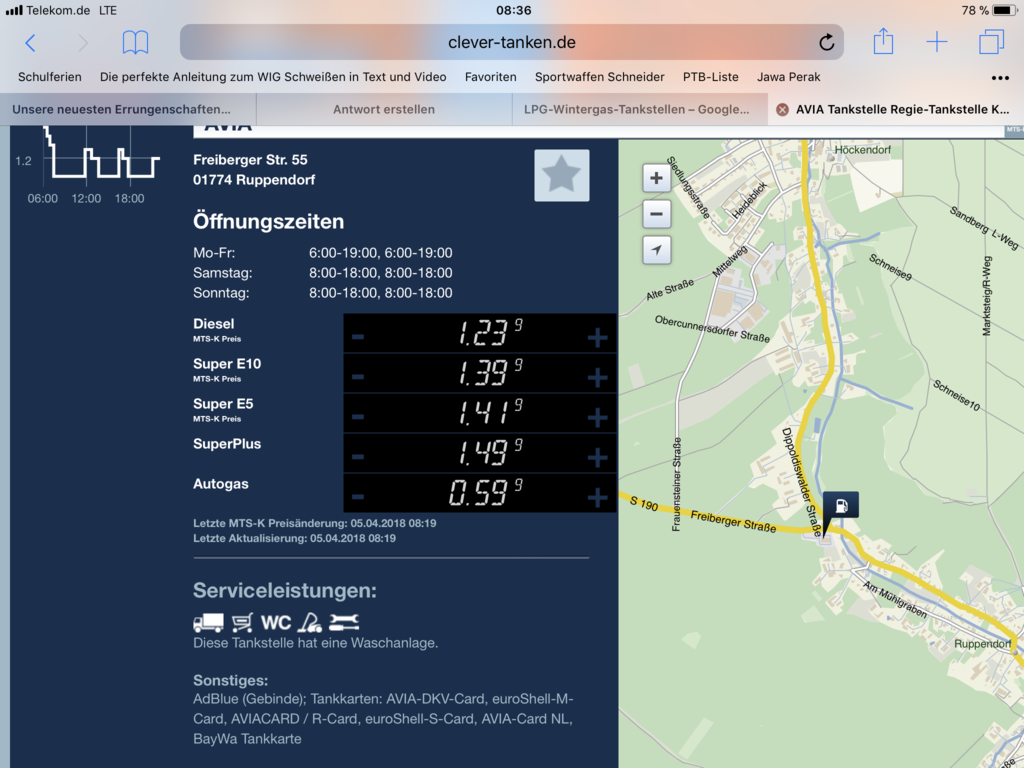1024x768 pixels.
Task: Zoom in on the map
Action: pos(656,178)
